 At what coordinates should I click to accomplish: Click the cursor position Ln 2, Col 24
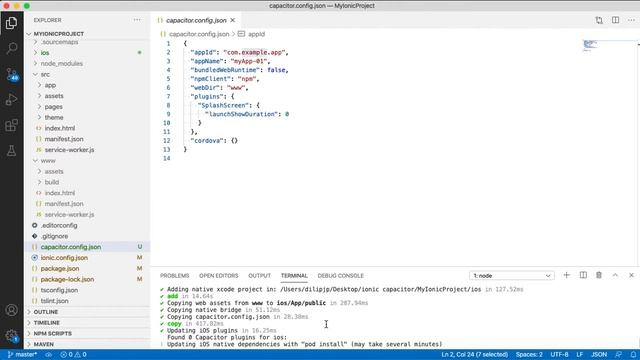(474, 355)
